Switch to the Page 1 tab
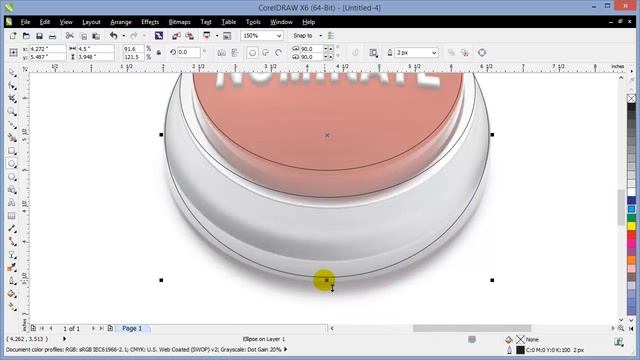 [x=132, y=328]
